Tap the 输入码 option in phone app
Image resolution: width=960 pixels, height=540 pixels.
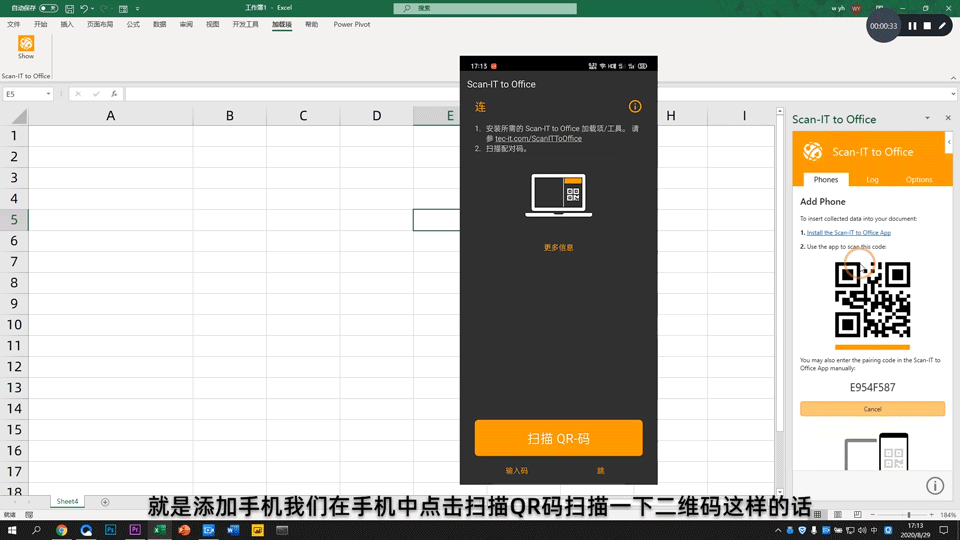[x=516, y=470]
